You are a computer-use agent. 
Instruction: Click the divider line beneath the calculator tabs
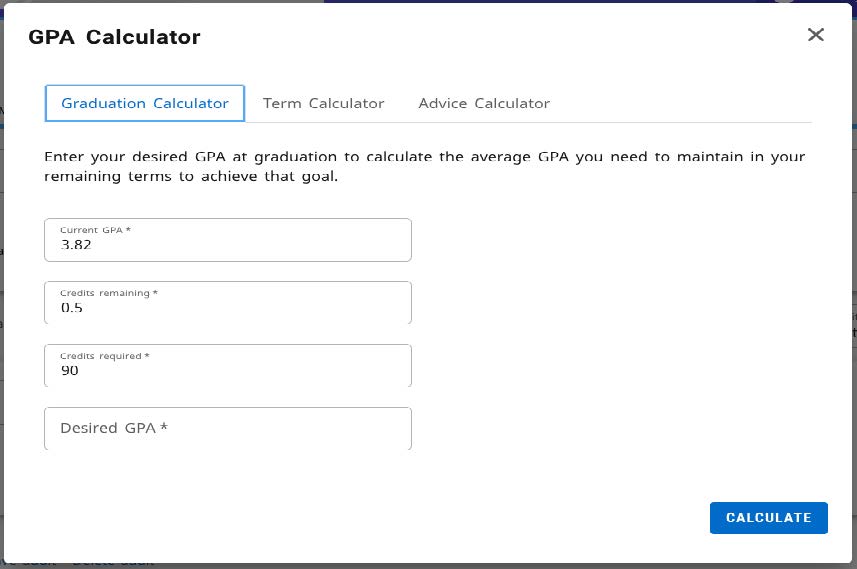click(600, 122)
